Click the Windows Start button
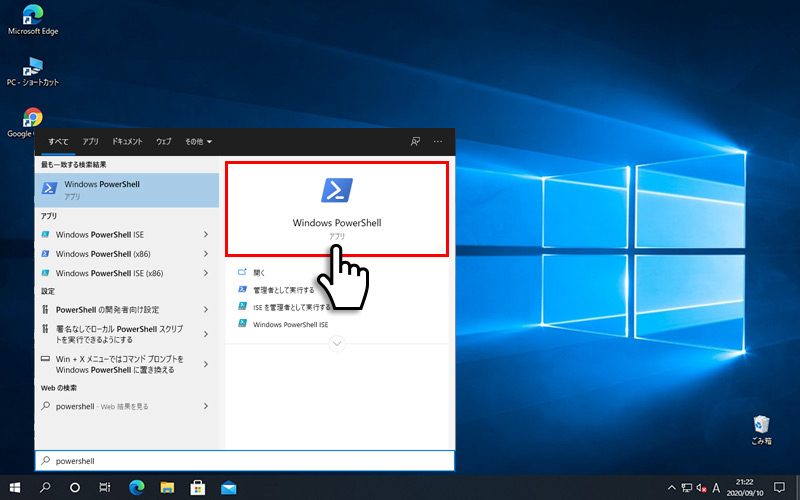Viewport: 800px width, 500px height. [x=15, y=487]
